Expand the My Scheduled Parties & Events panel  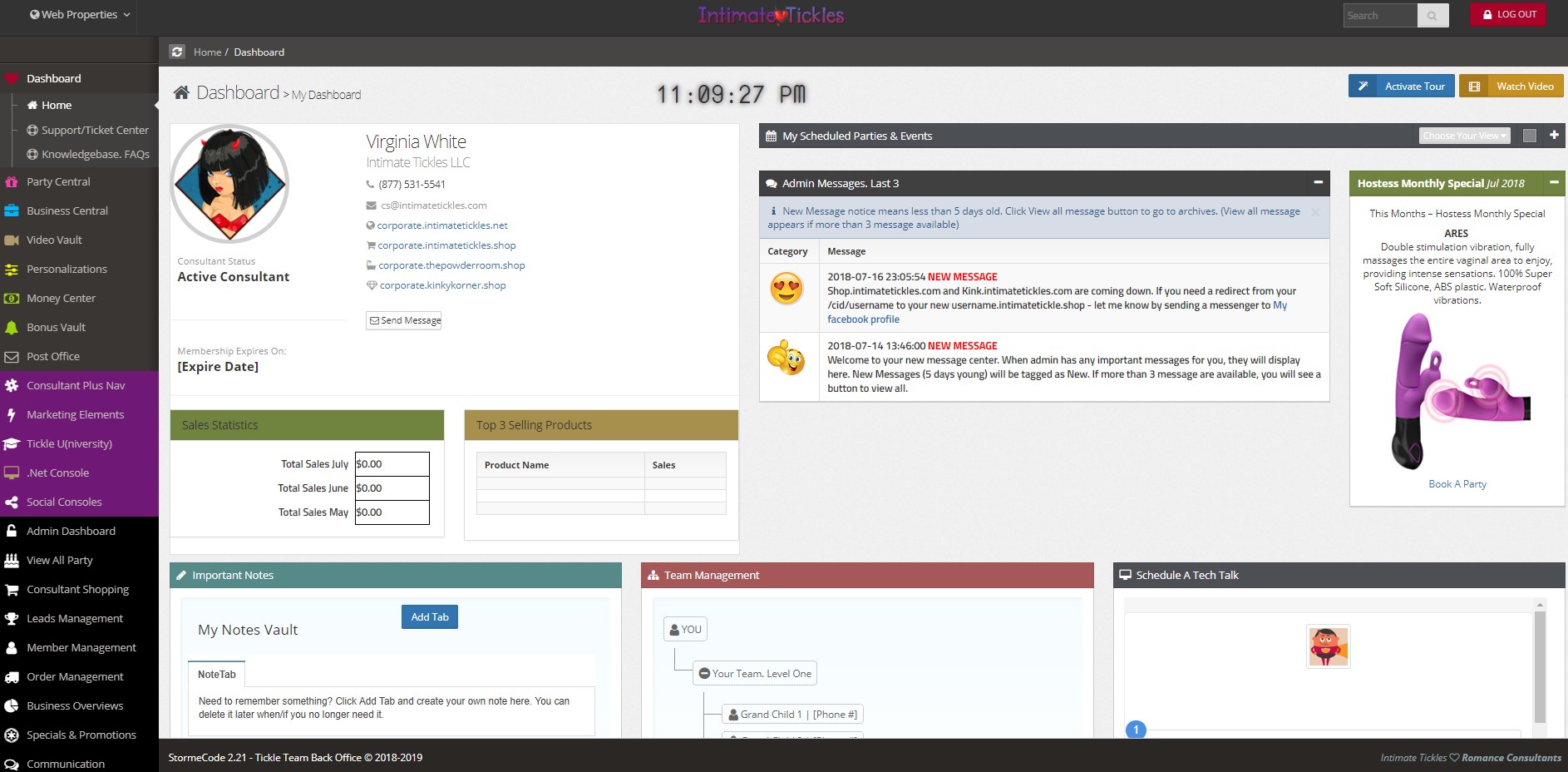point(1554,135)
